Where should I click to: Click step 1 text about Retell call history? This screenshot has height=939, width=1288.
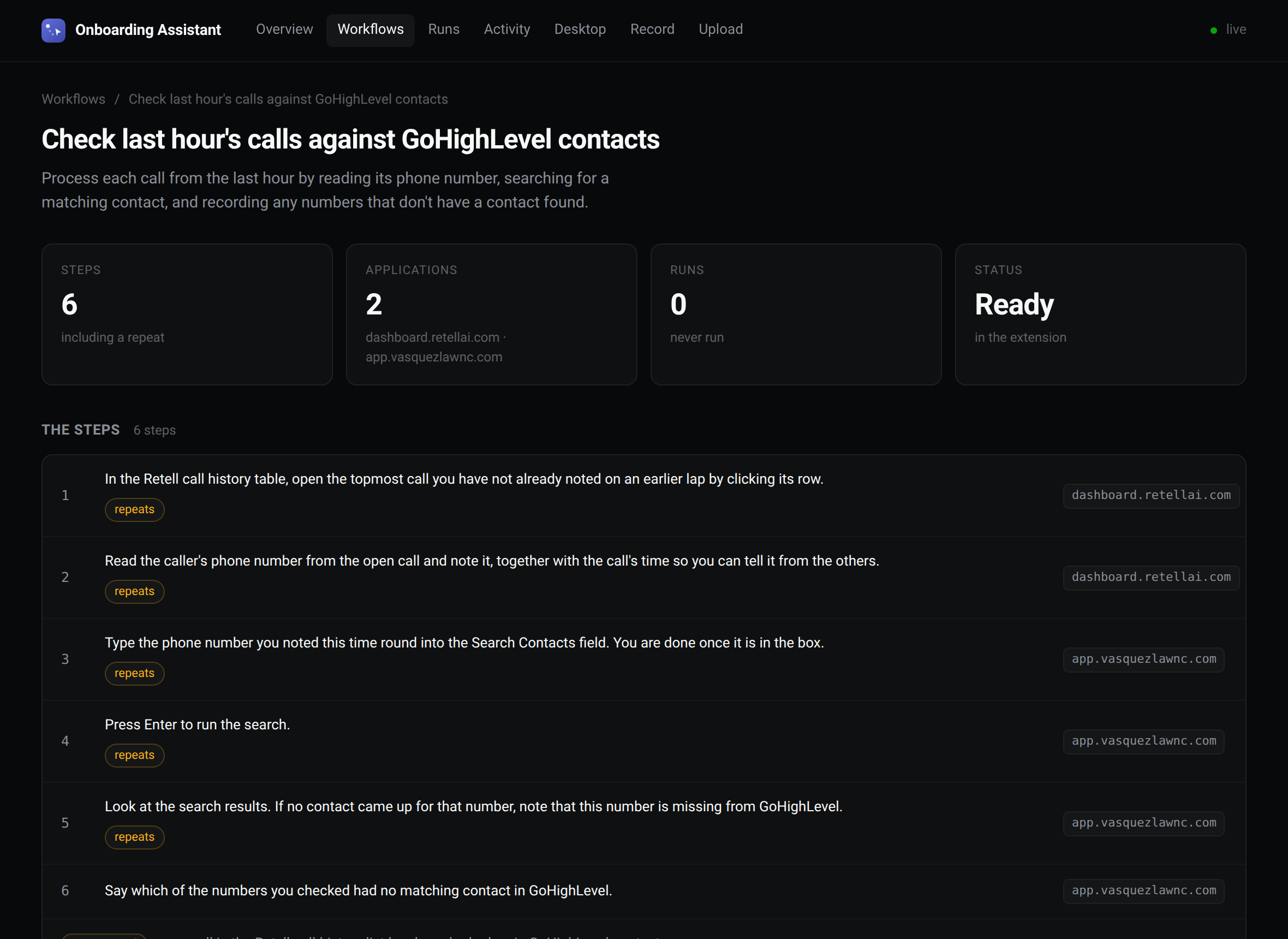tap(464, 479)
